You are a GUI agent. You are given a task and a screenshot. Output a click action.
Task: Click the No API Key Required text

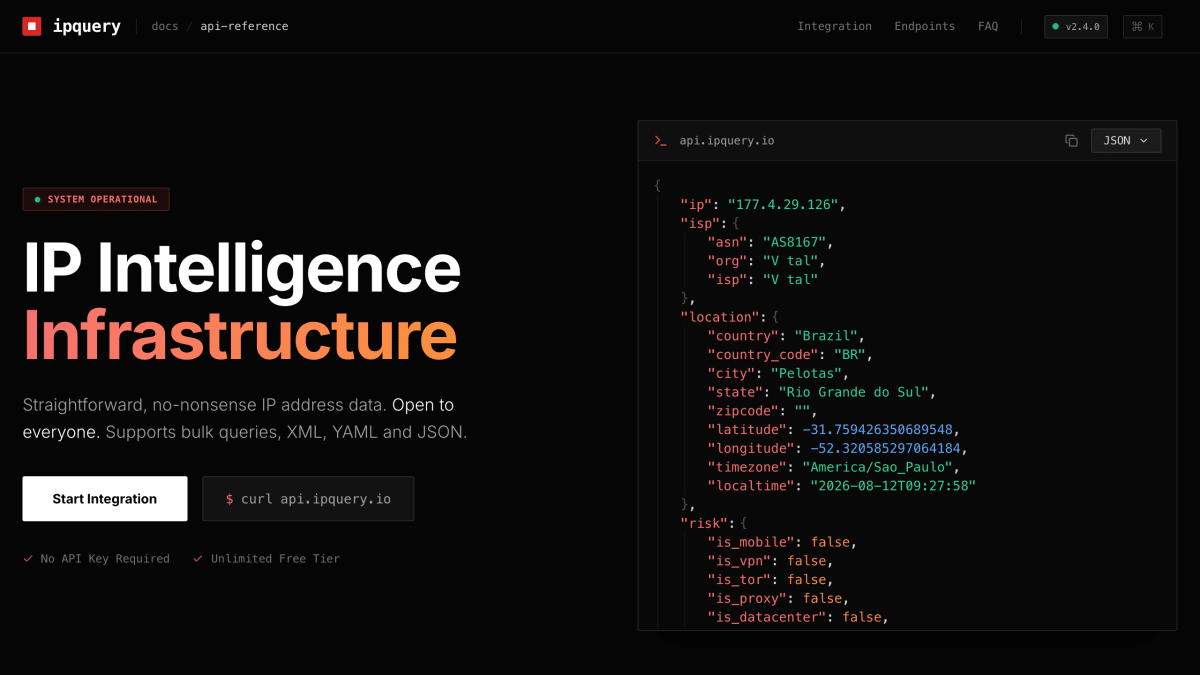105,559
